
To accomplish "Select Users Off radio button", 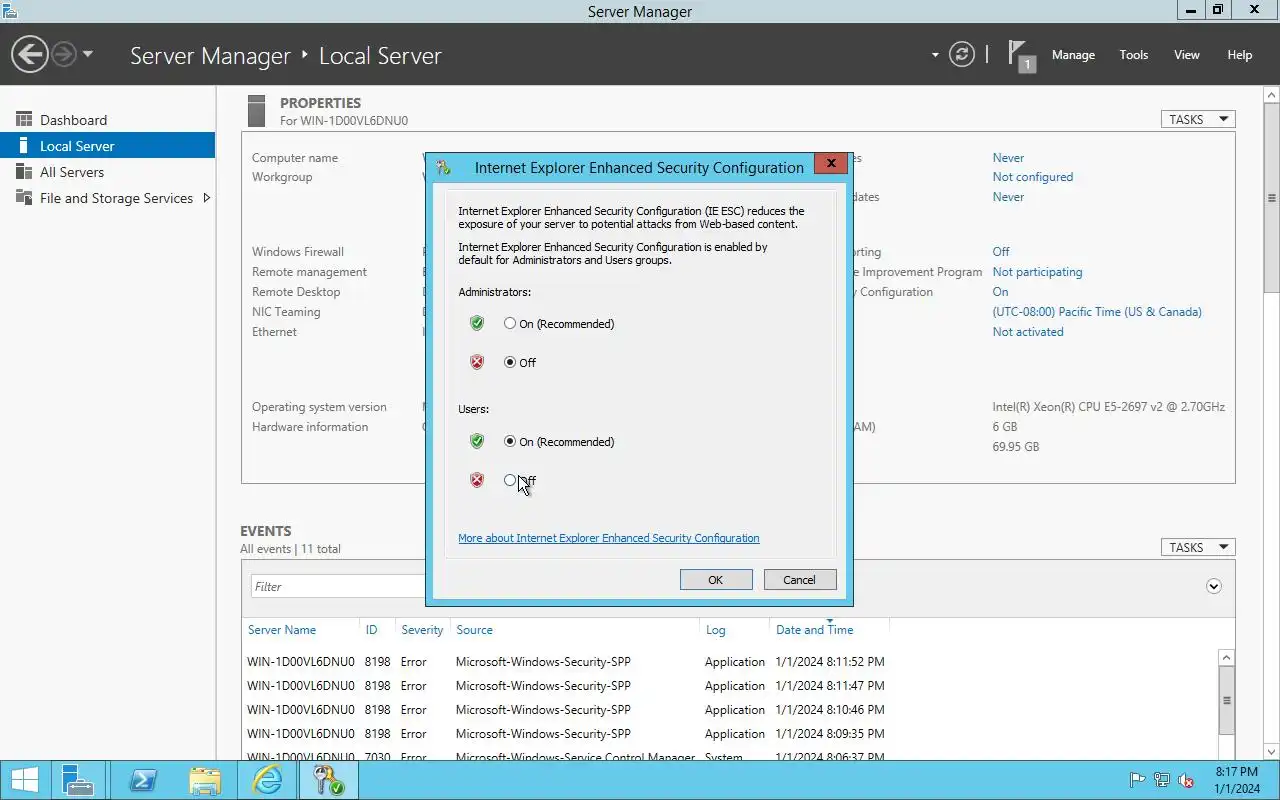I will [x=510, y=480].
